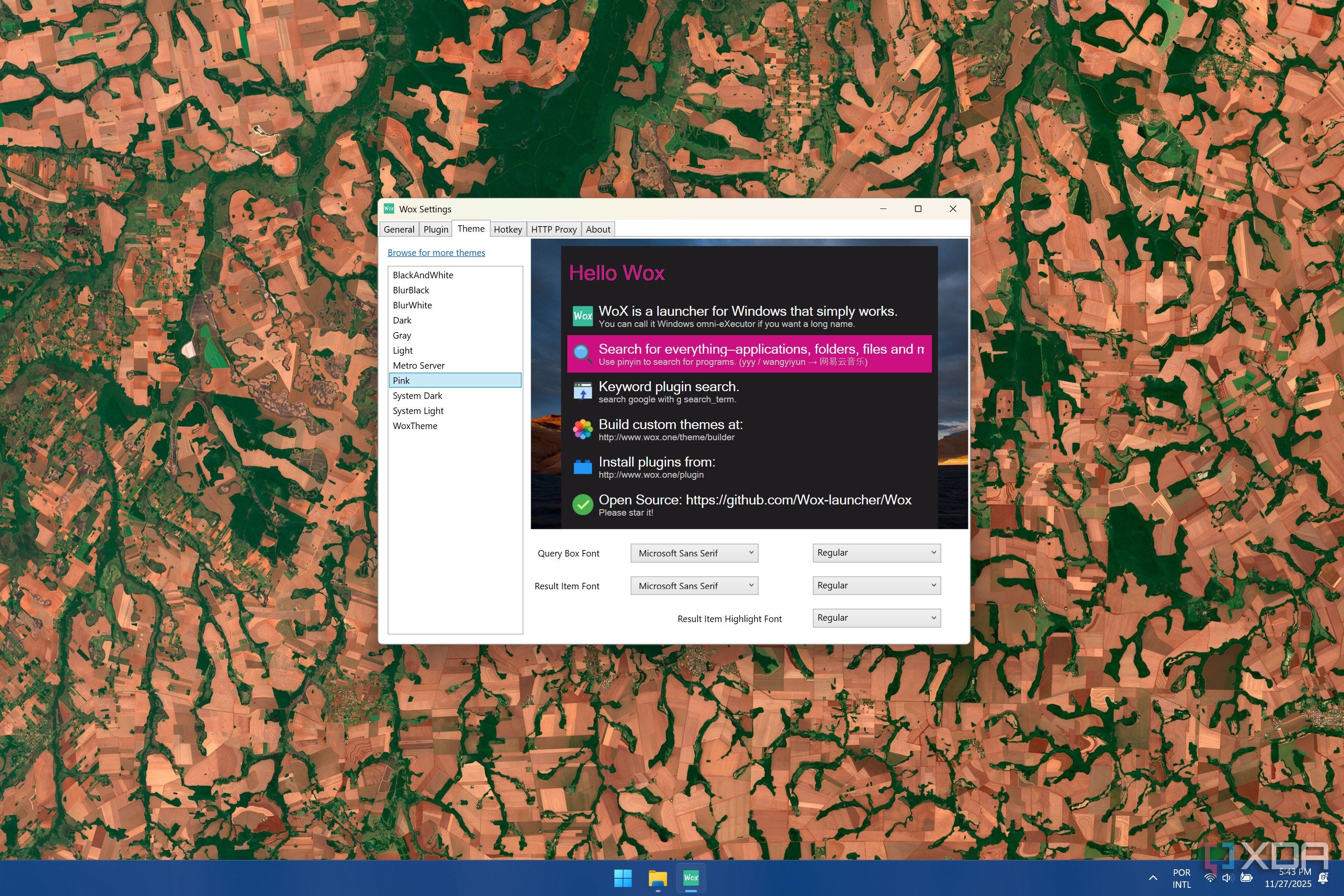Open volume control in system tray

tap(1227, 878)
